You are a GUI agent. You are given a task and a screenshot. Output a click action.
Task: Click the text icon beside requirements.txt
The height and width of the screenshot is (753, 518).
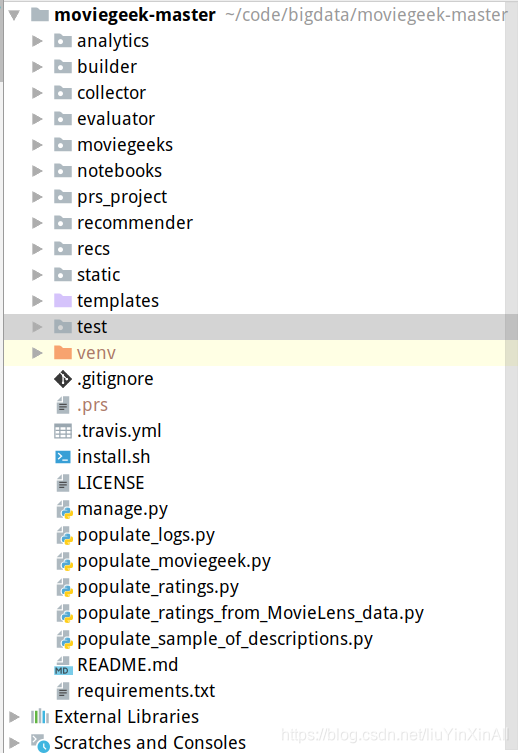(62, 691)
